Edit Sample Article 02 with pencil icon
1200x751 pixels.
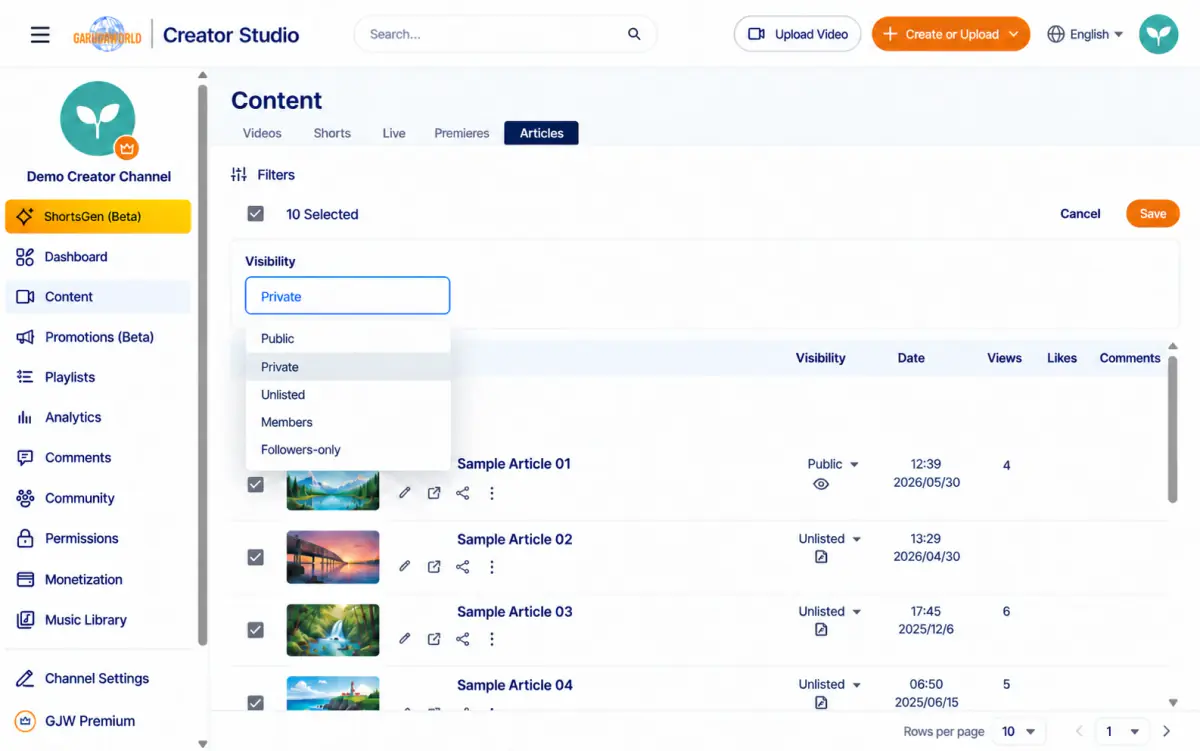pos(405,566)
